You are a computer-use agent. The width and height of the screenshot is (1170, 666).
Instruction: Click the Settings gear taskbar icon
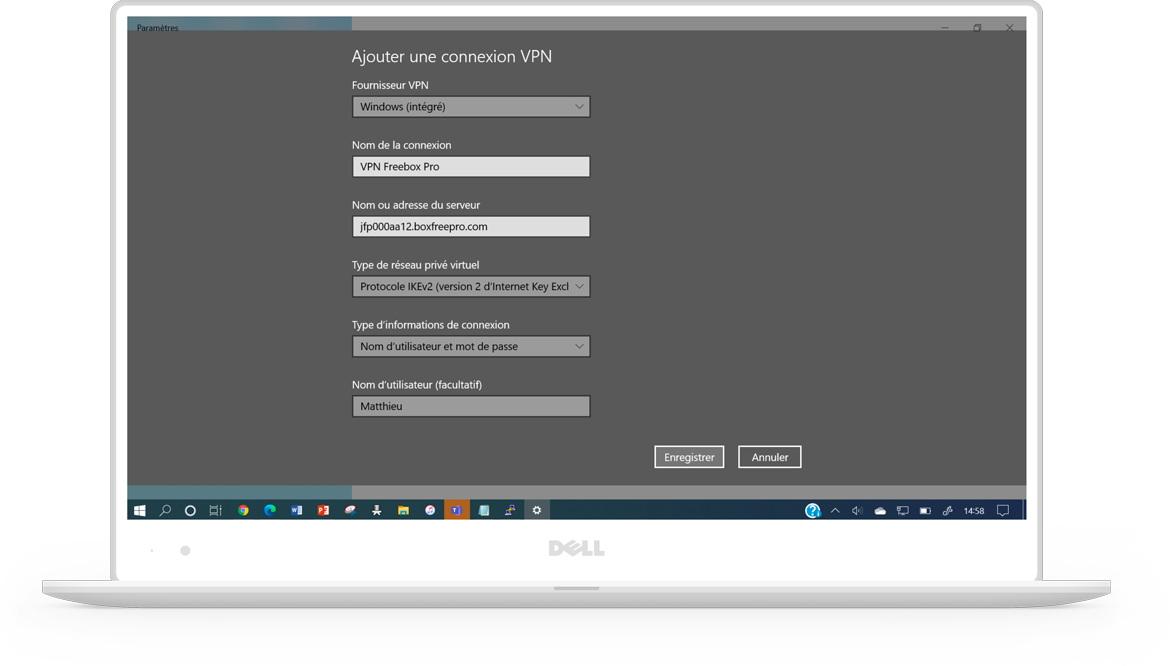537,510
